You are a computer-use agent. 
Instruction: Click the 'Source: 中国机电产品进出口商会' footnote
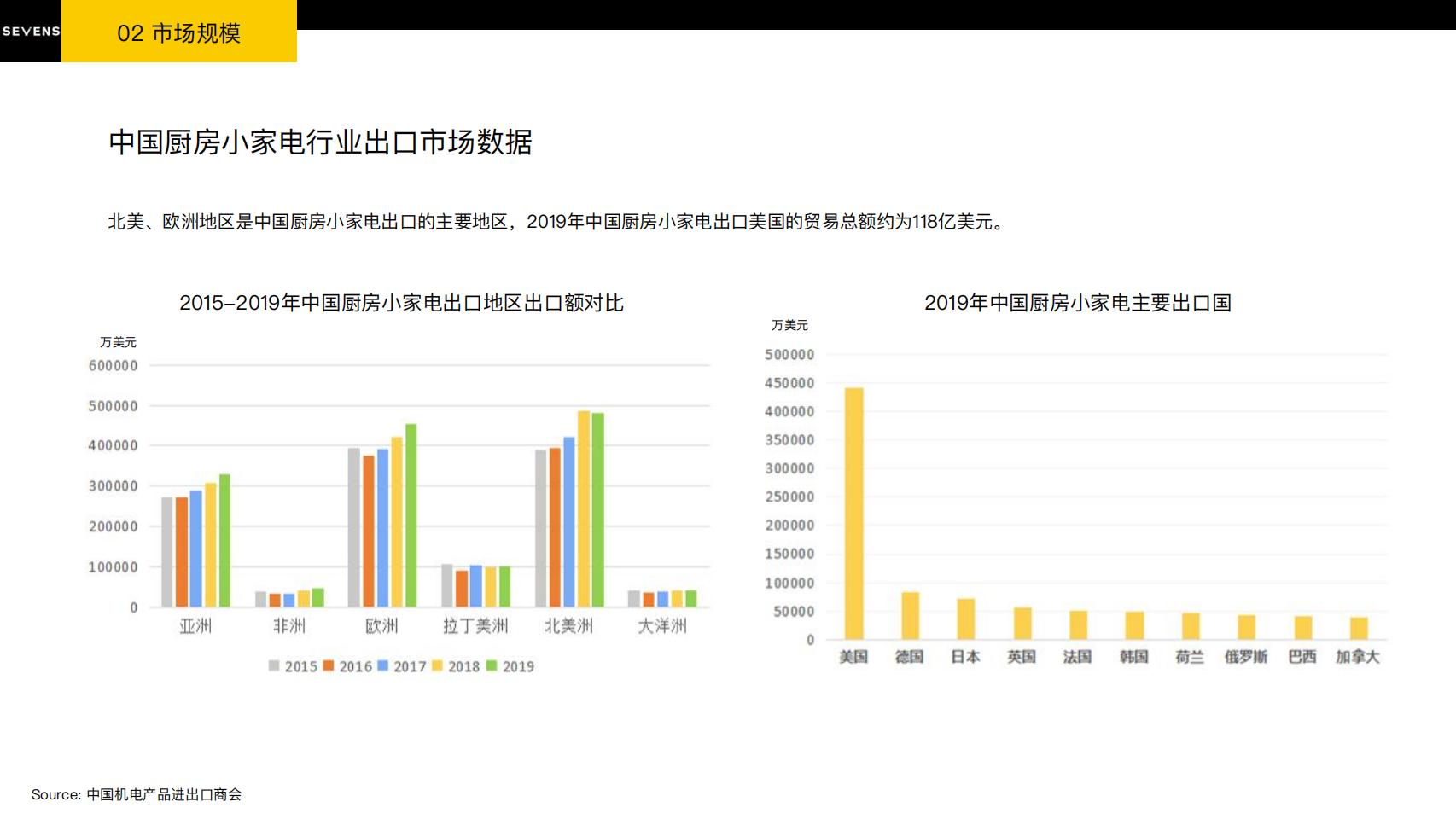(137, 794)
